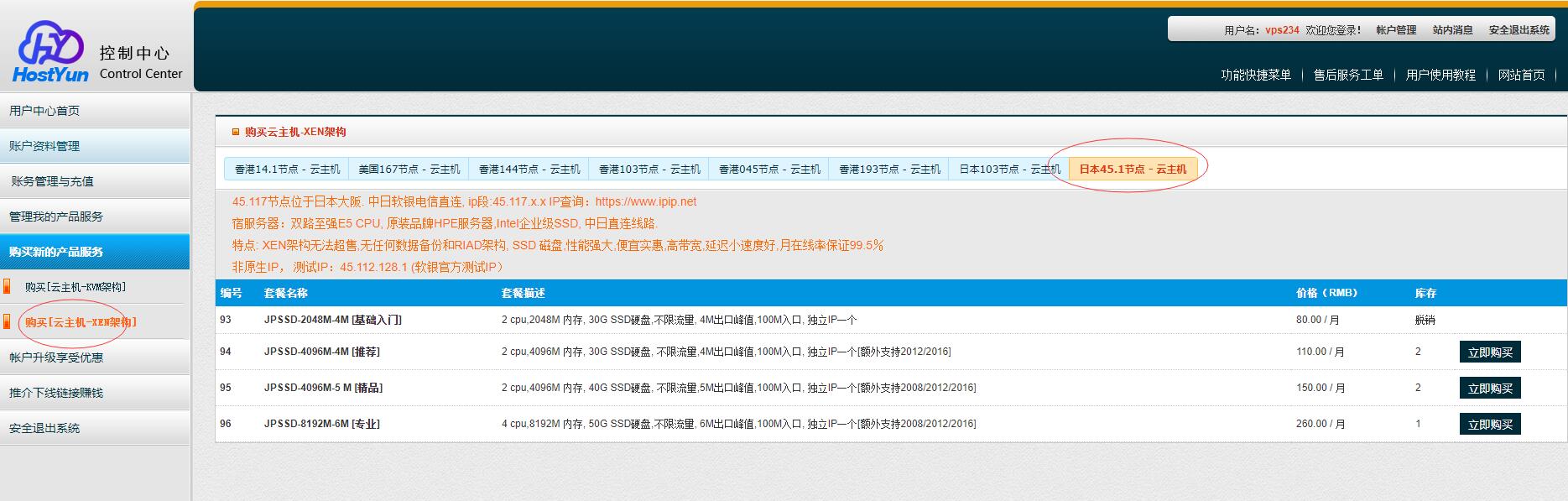Click the orange icon beside 购买[云主机-XEN架构]

coord(7,321)
